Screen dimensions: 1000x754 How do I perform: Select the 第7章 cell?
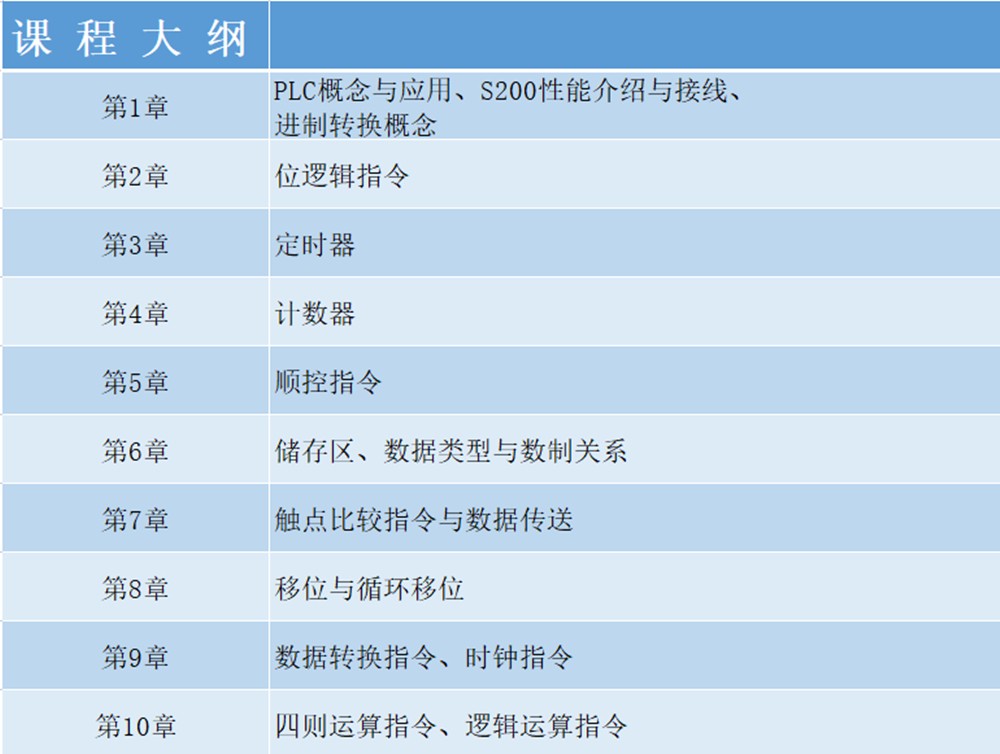tap(135, 519)
